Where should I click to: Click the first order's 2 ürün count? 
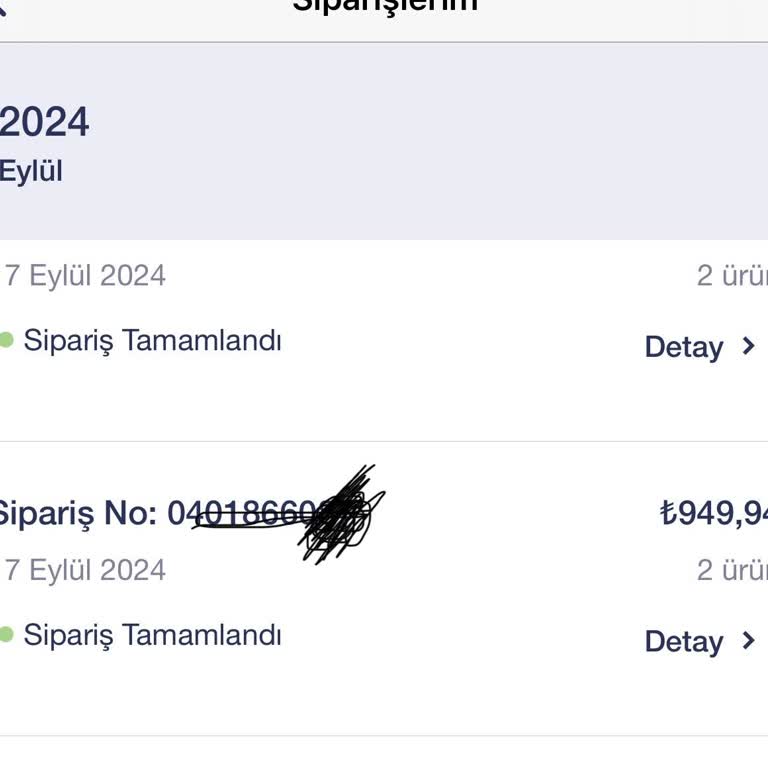(731, 276)
